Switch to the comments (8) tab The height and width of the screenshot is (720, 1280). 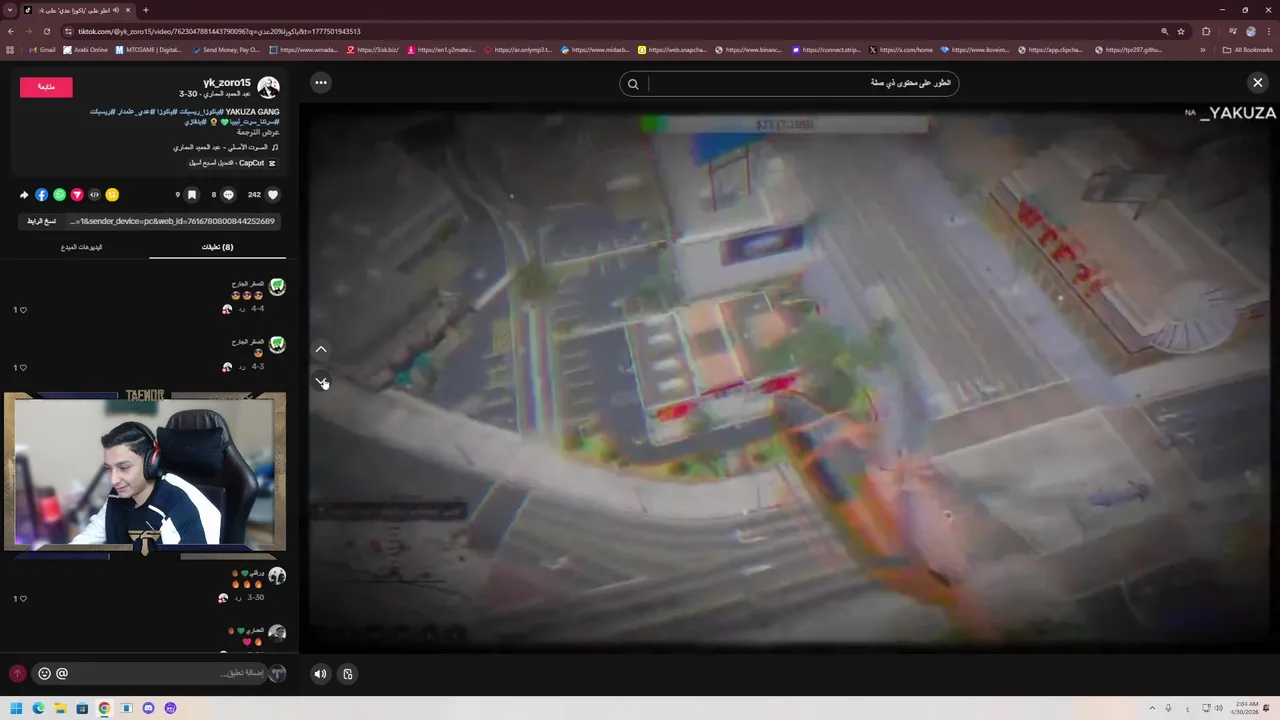[x=217, y=247]
